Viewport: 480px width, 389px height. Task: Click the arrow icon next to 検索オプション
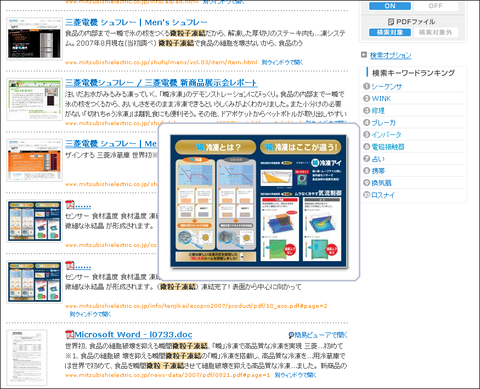coord(364,55)
